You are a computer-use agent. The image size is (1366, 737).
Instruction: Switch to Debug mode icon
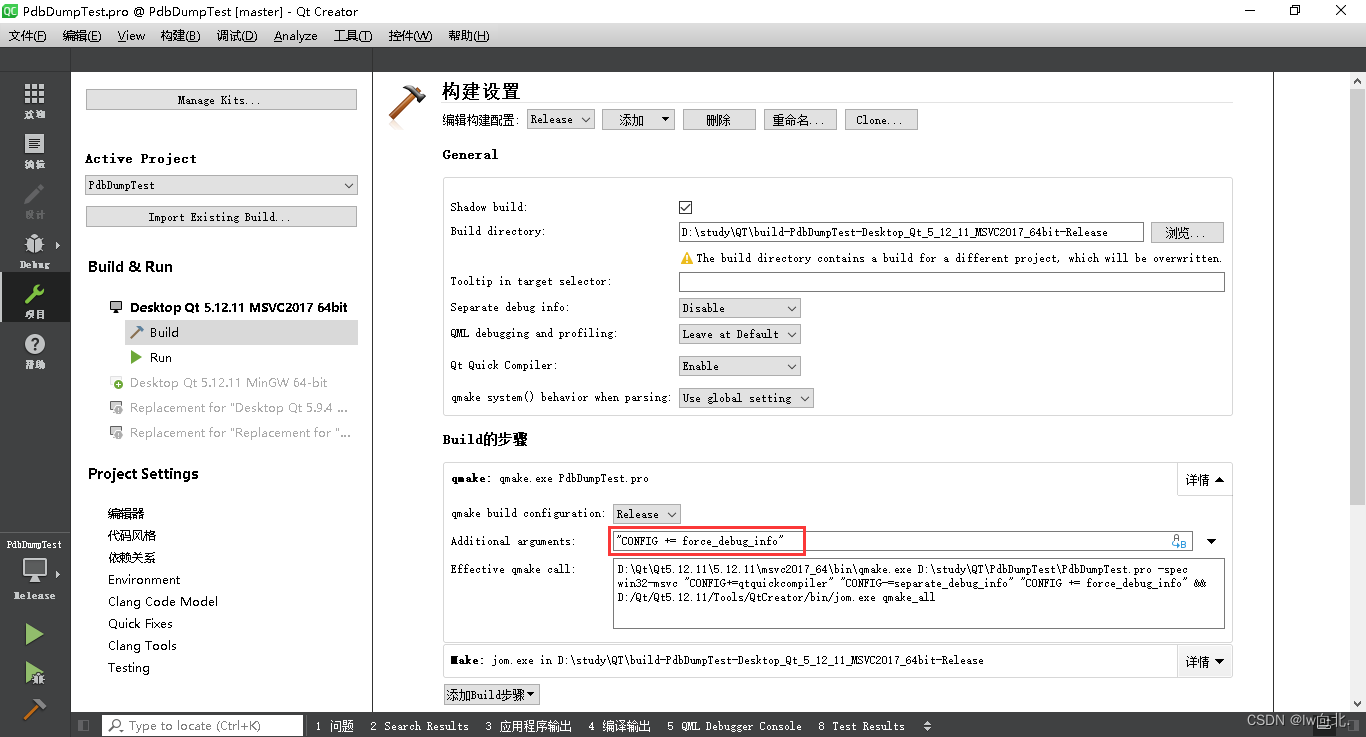point(35,250)
